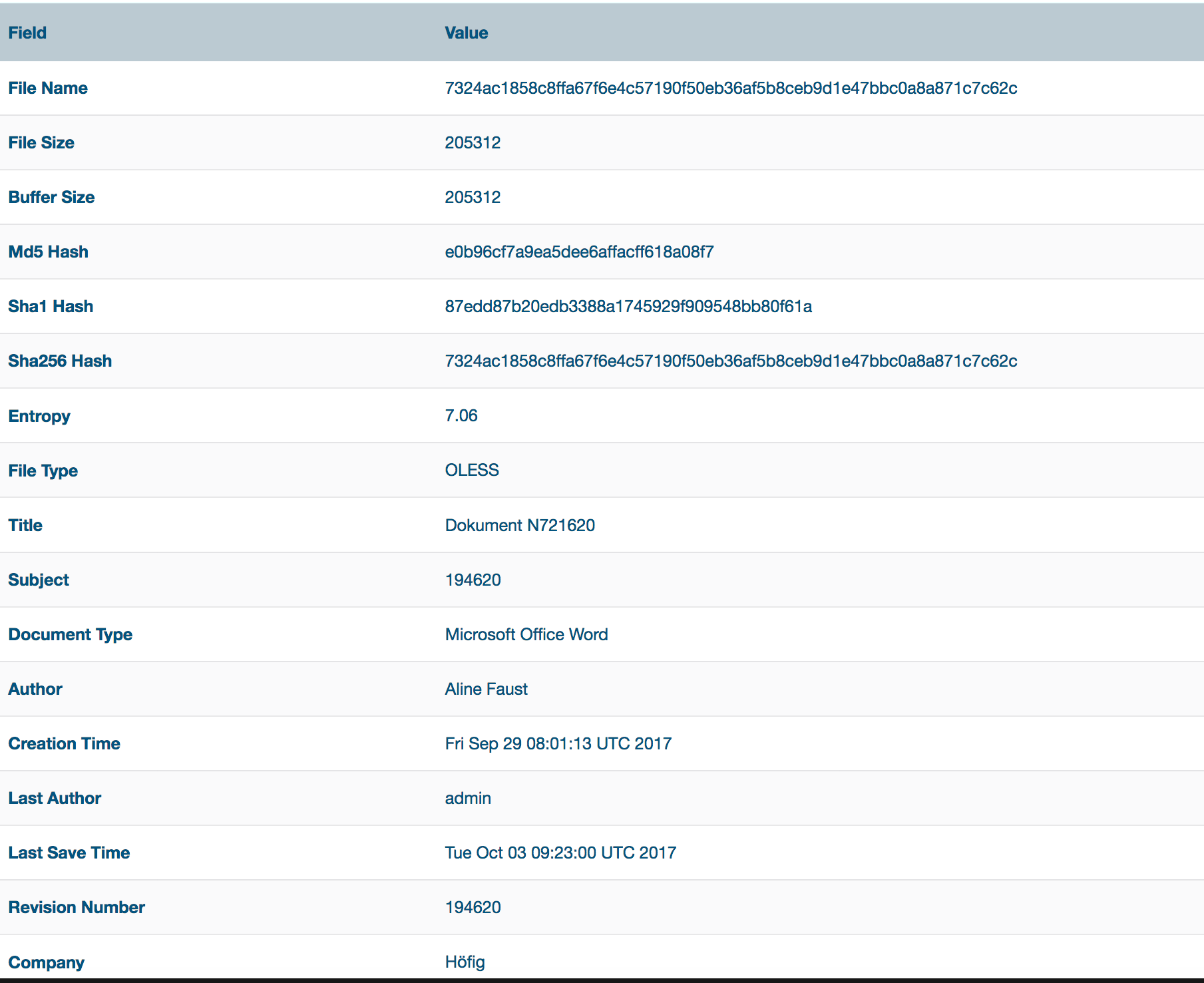Click the Microsoft Office Word value
Image resolution: width=1204 pixels, height=983 pixels.
coord(526,634)
